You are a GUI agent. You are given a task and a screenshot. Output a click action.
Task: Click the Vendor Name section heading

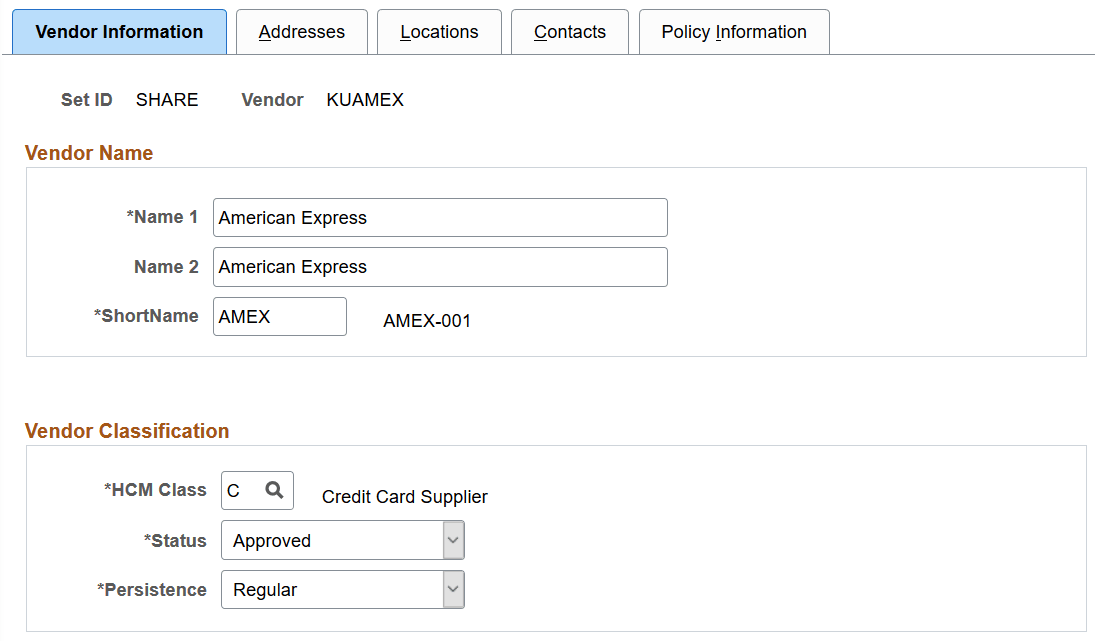pyautogui.click(x=89, y=152)
